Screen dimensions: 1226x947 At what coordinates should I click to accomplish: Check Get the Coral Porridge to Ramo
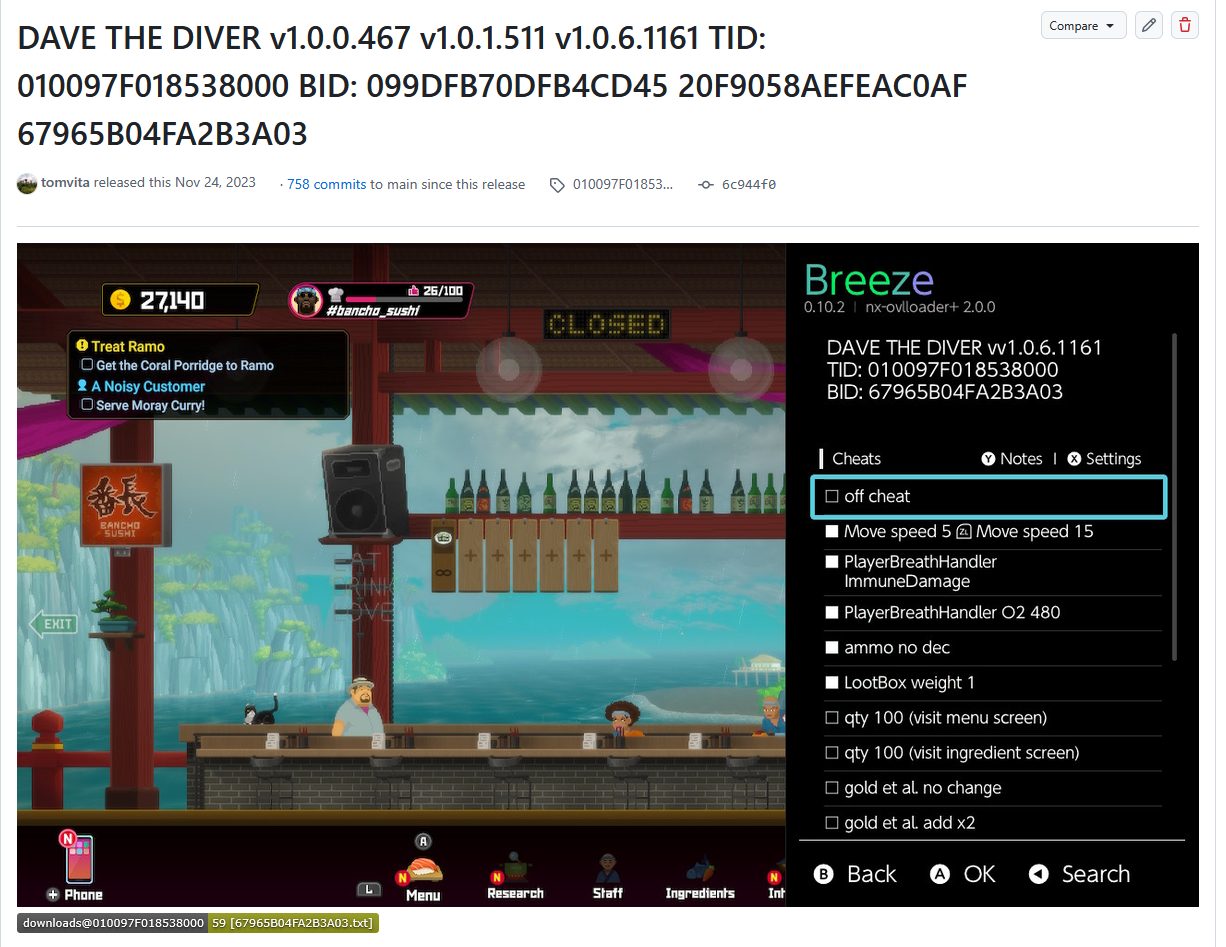[x=87, y=365]
